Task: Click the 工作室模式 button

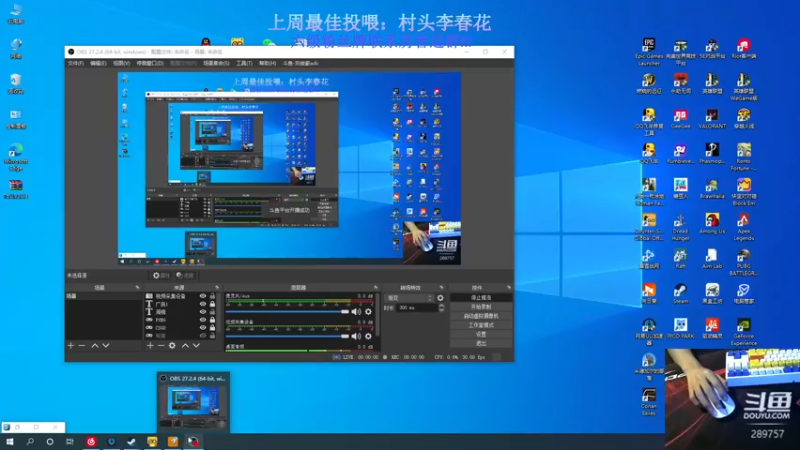Action: [x=481, y=325]
